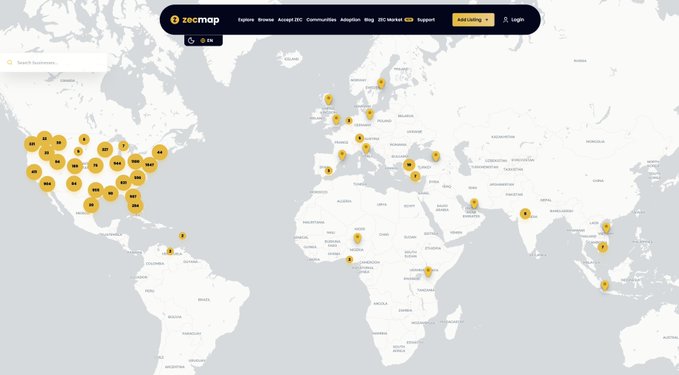Focus the Search businesses field
This screenshot has height=375, width=679.
point(54,62)
